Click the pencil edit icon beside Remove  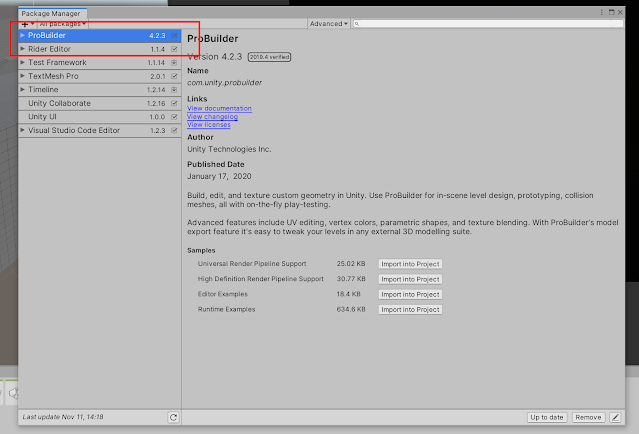pos(615,417)
